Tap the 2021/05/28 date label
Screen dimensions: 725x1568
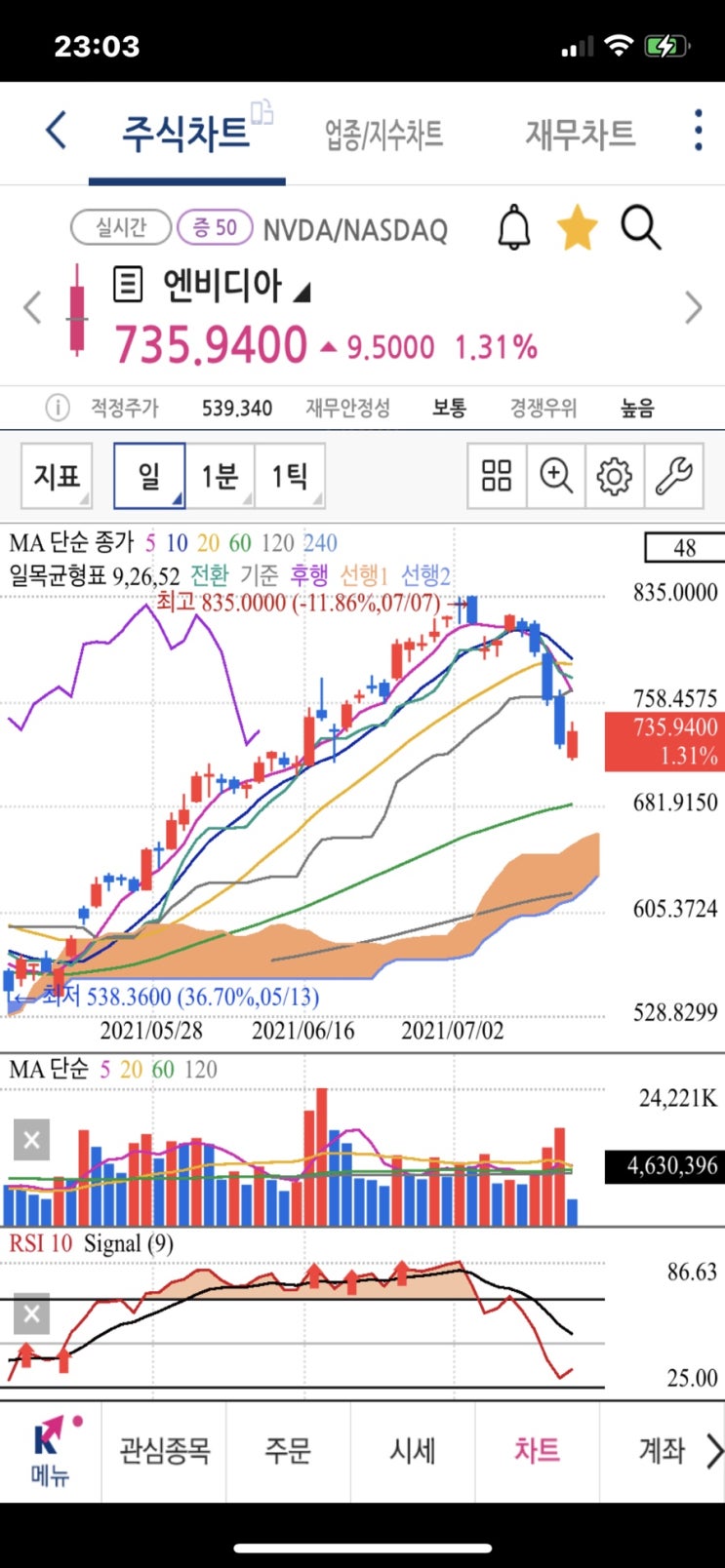(x=151, y=1030)
